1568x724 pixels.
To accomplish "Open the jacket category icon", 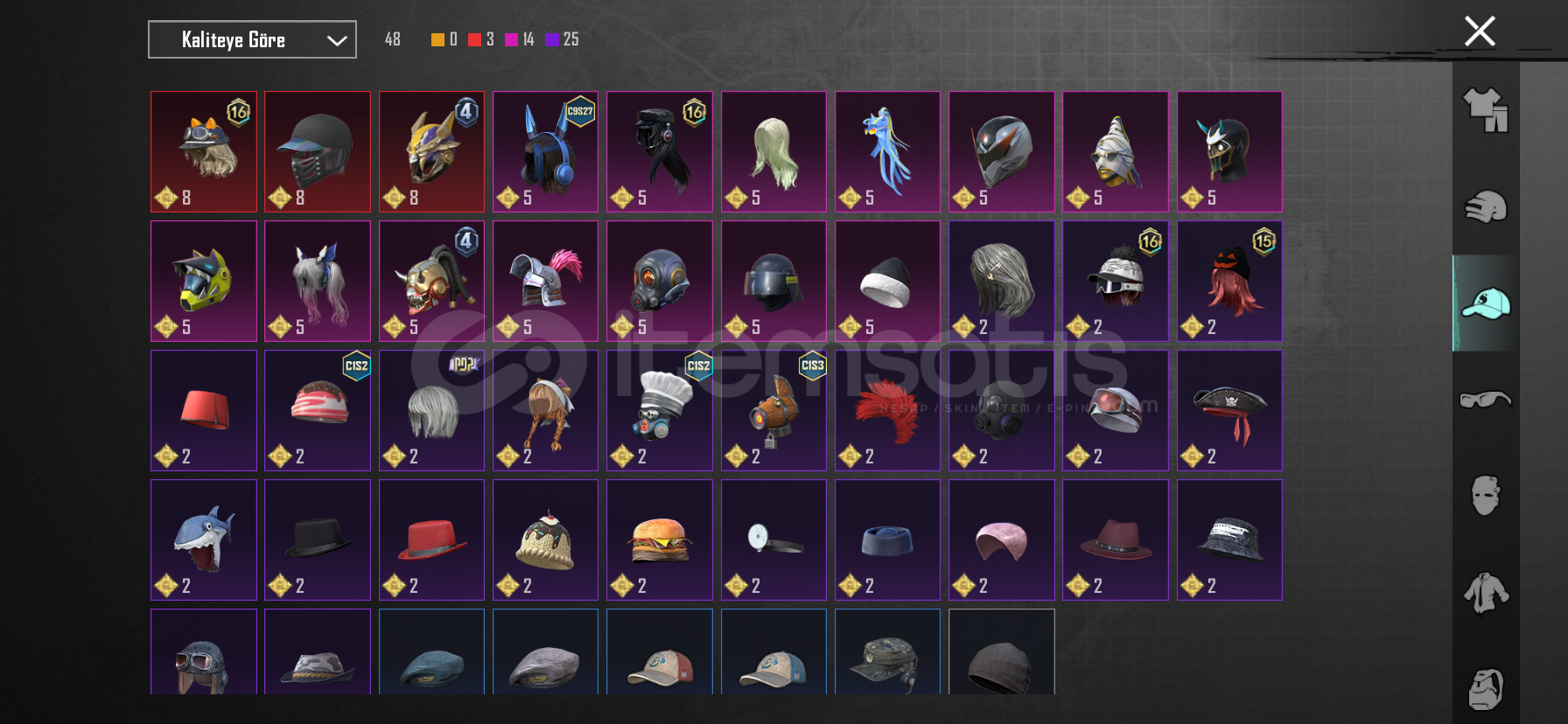I will click(x=1486, y=593).
